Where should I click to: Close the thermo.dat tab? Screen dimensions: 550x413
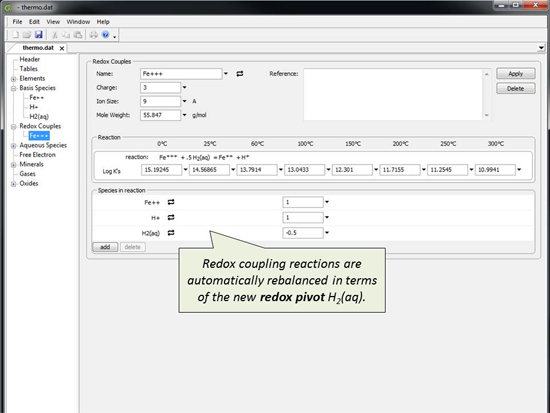tap(62, 48)
